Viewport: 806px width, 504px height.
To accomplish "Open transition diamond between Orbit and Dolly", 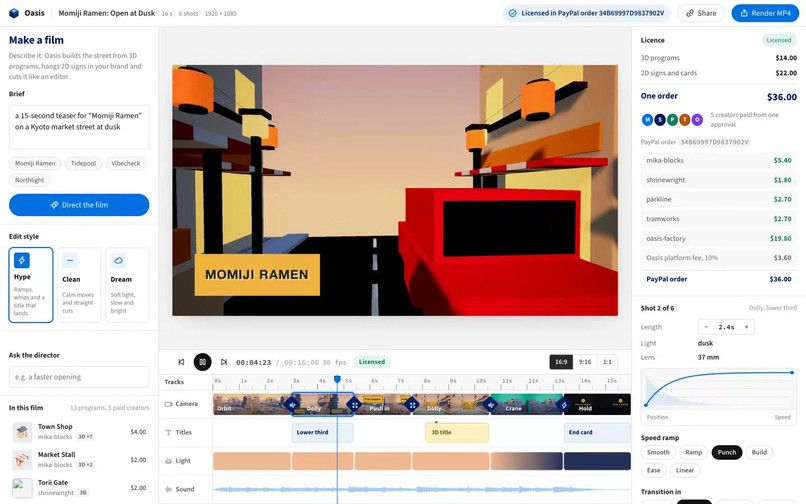I will tap(292, 405).
